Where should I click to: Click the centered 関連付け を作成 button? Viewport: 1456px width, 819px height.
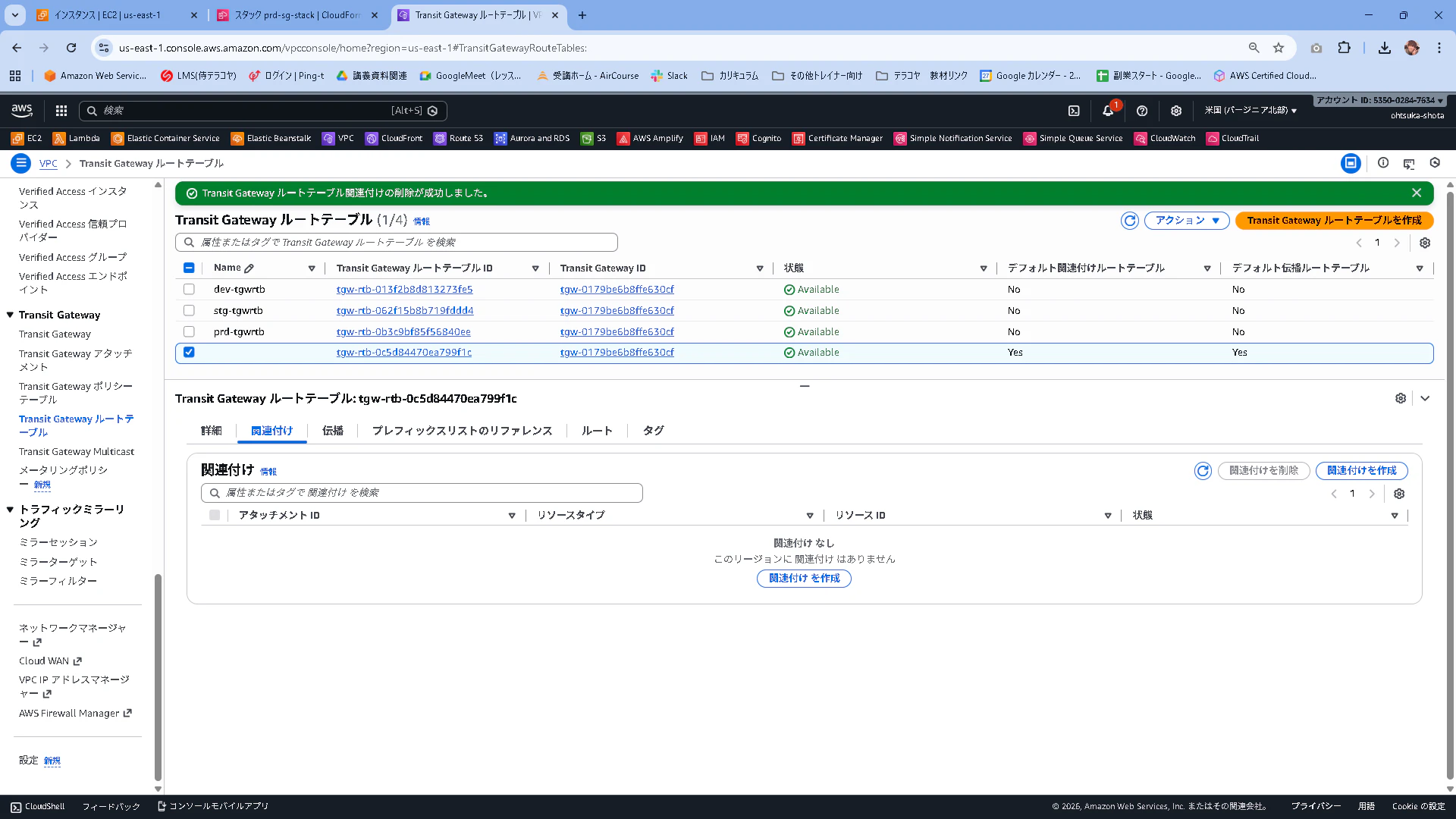(x=804, y=579)
